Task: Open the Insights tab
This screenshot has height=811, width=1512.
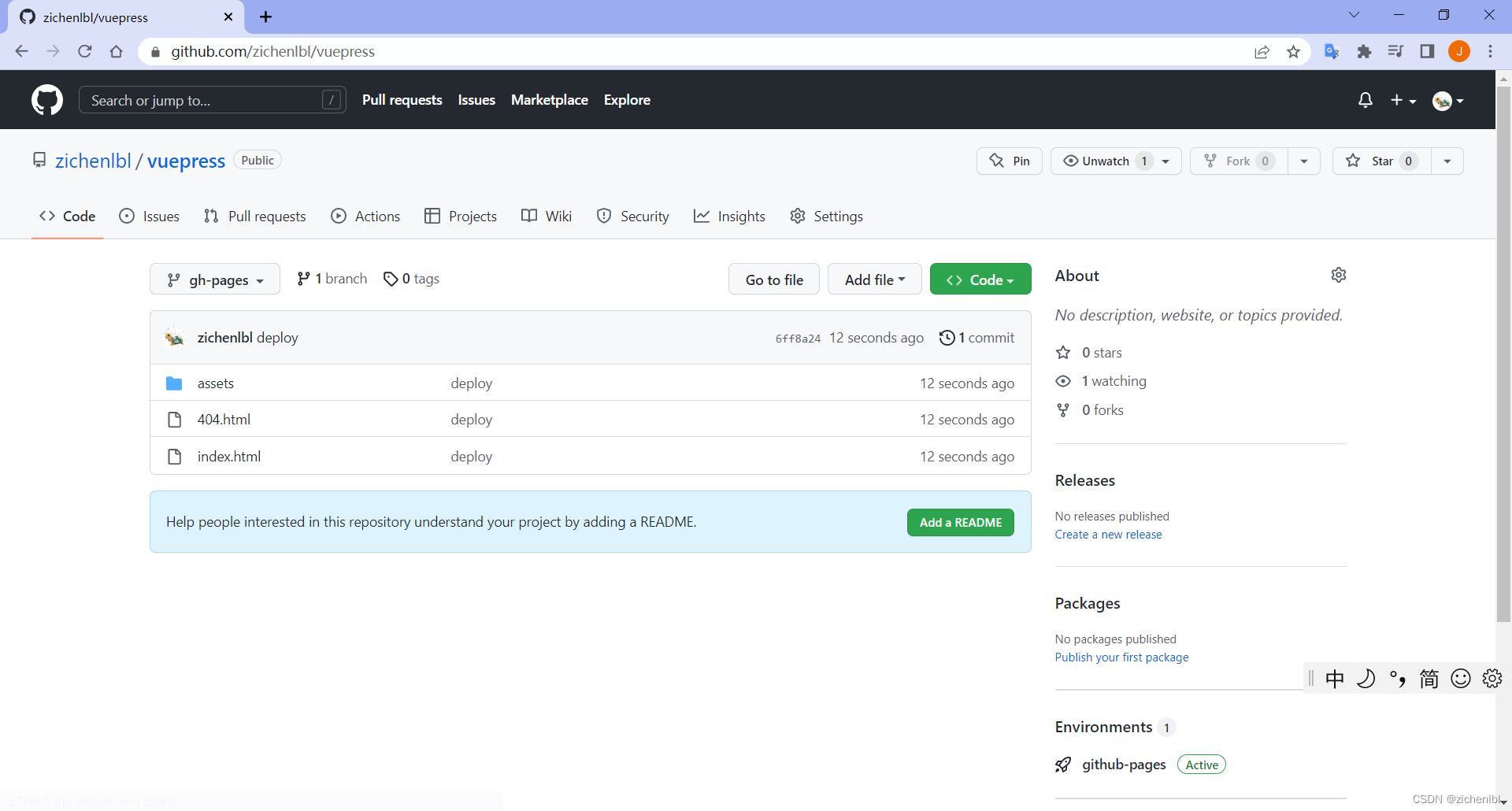Action: point(729,216)
